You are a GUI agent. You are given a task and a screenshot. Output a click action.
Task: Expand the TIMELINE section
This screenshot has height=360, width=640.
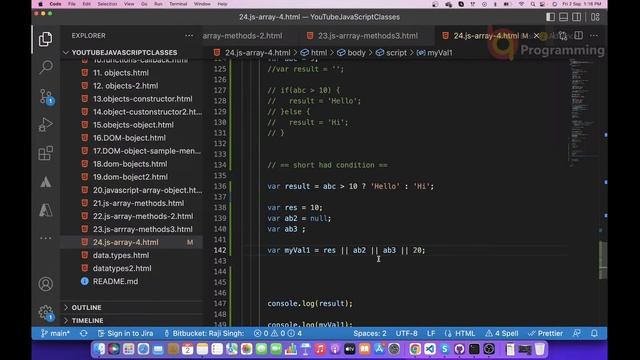[87, 320]
